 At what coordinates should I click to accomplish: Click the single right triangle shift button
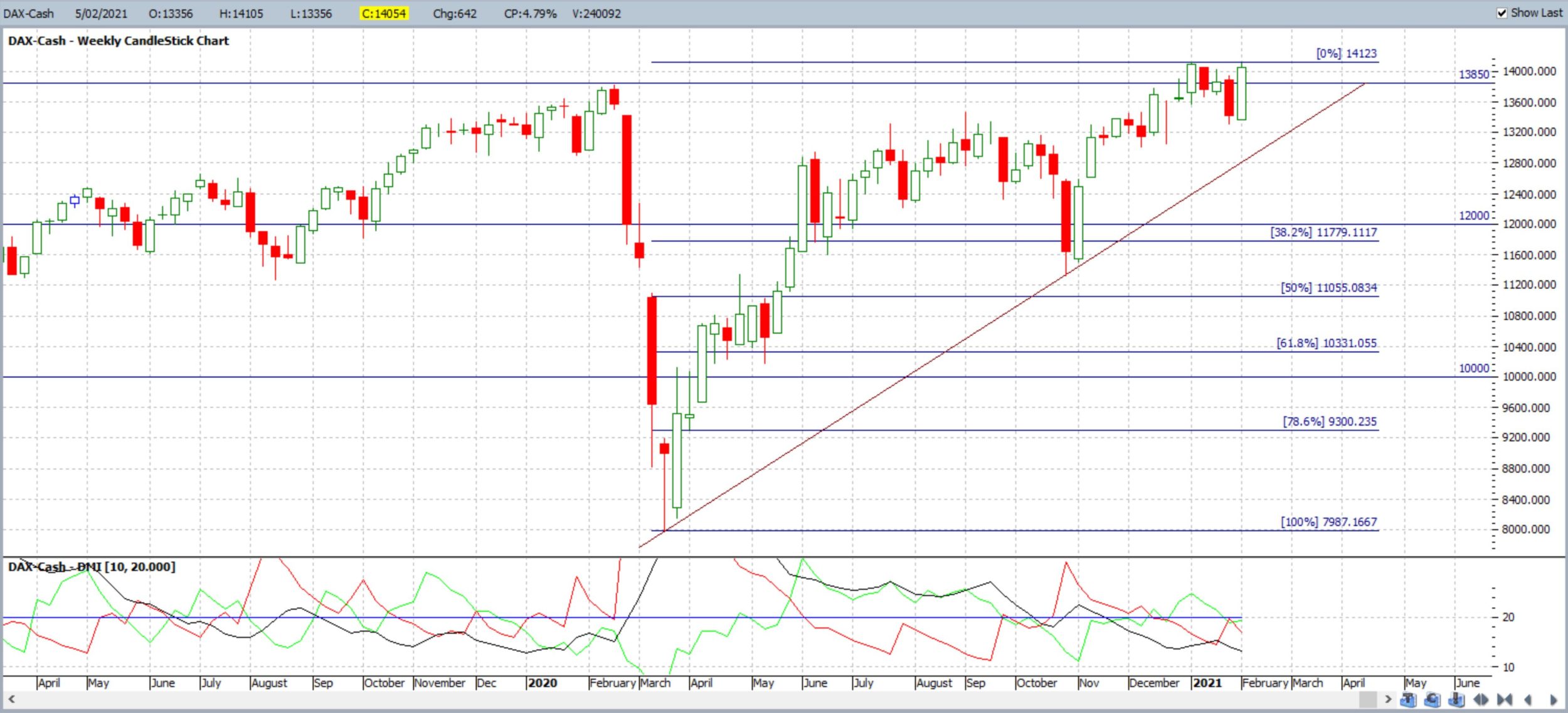[x=1553, y=699]
